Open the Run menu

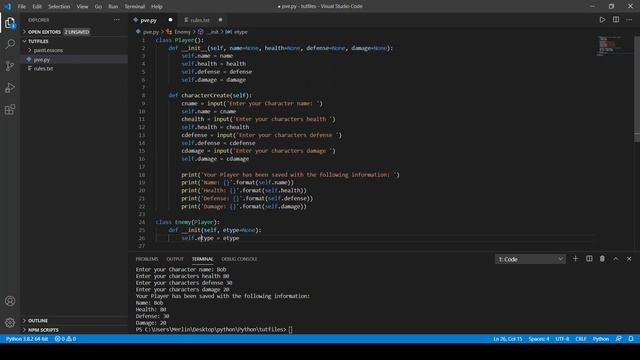[x=113, y=7]
